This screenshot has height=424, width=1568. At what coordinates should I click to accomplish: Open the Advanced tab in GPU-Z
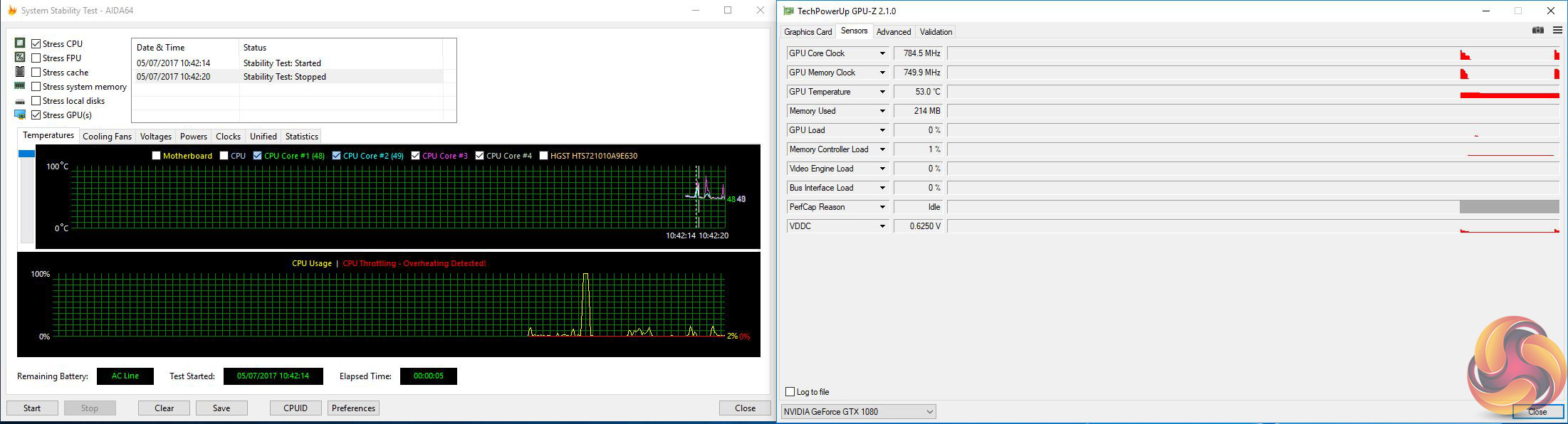[x=894, y=32]
